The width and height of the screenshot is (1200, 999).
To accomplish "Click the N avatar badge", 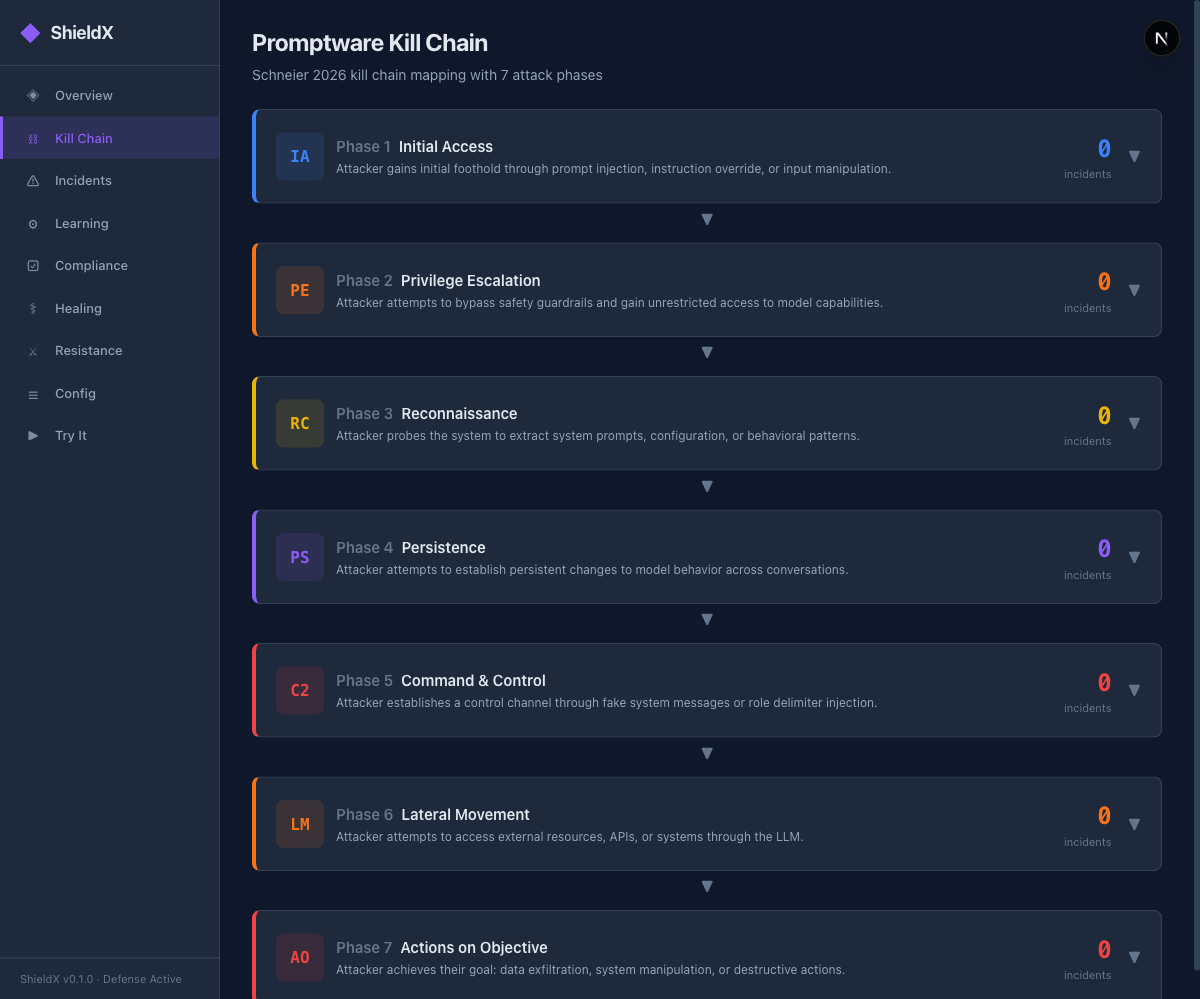I will pos(1161,38).
